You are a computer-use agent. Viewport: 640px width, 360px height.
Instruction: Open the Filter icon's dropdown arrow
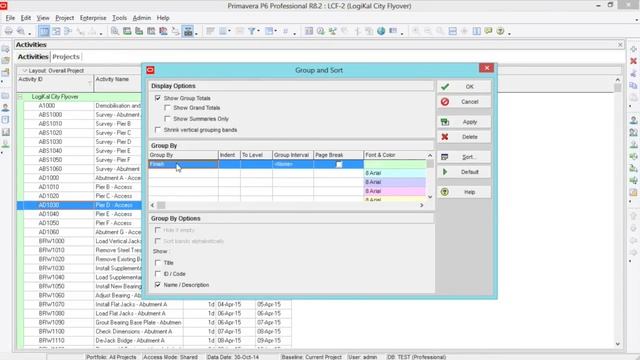click(258, 31)
